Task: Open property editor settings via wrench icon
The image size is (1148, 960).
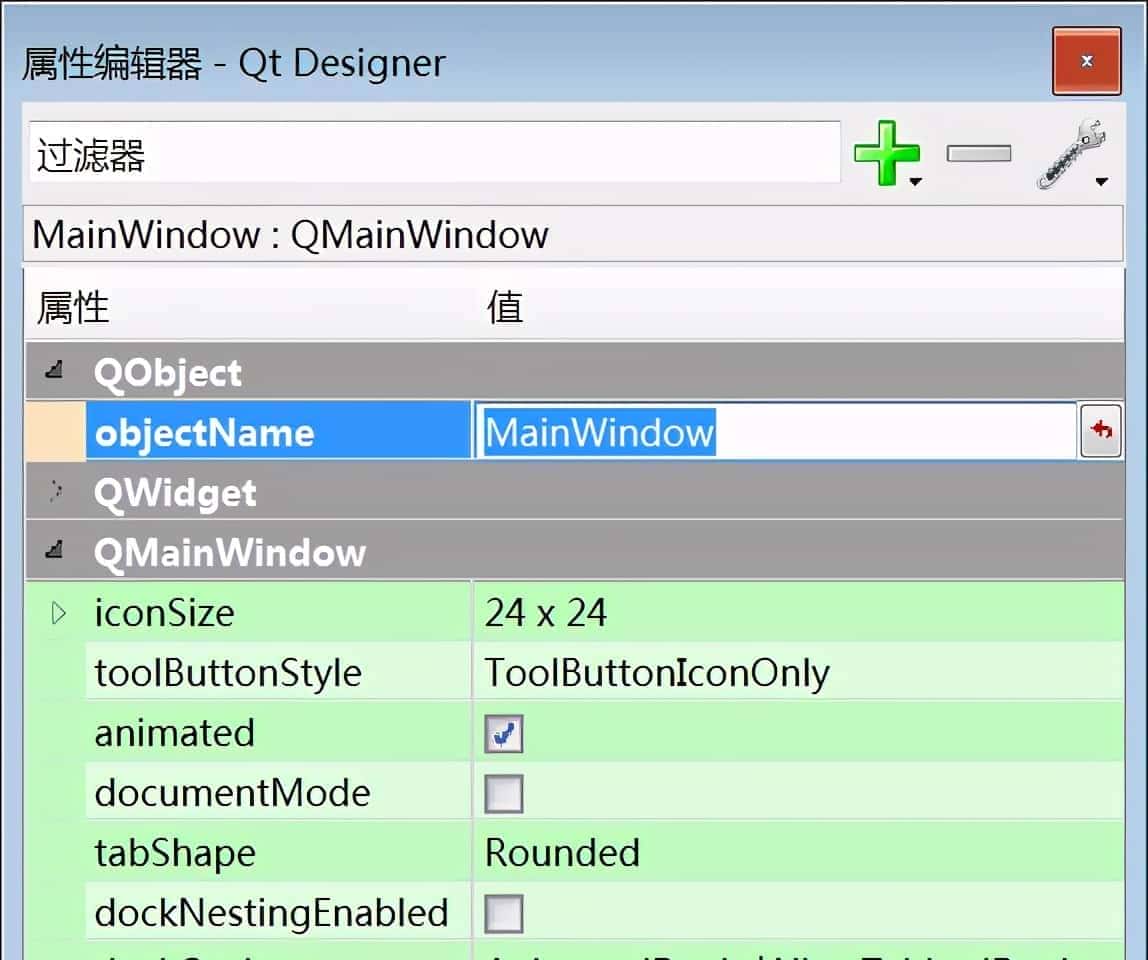Action: click(1072, 152)
